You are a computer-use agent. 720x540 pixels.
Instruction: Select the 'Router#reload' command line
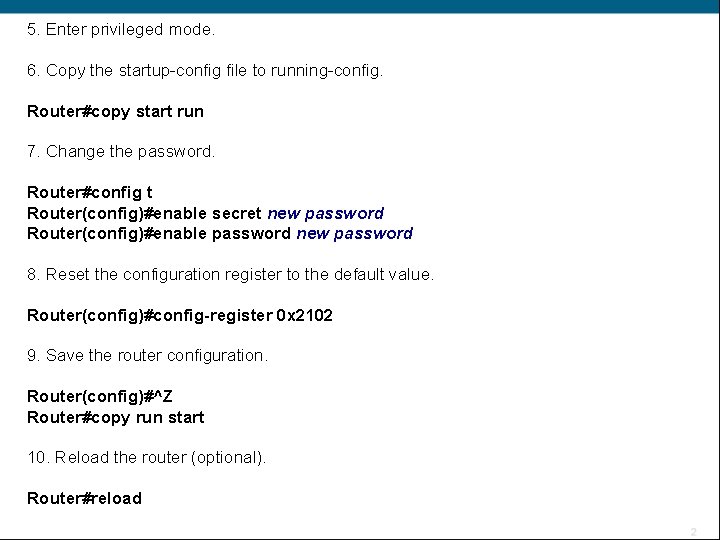pos(85,499)
